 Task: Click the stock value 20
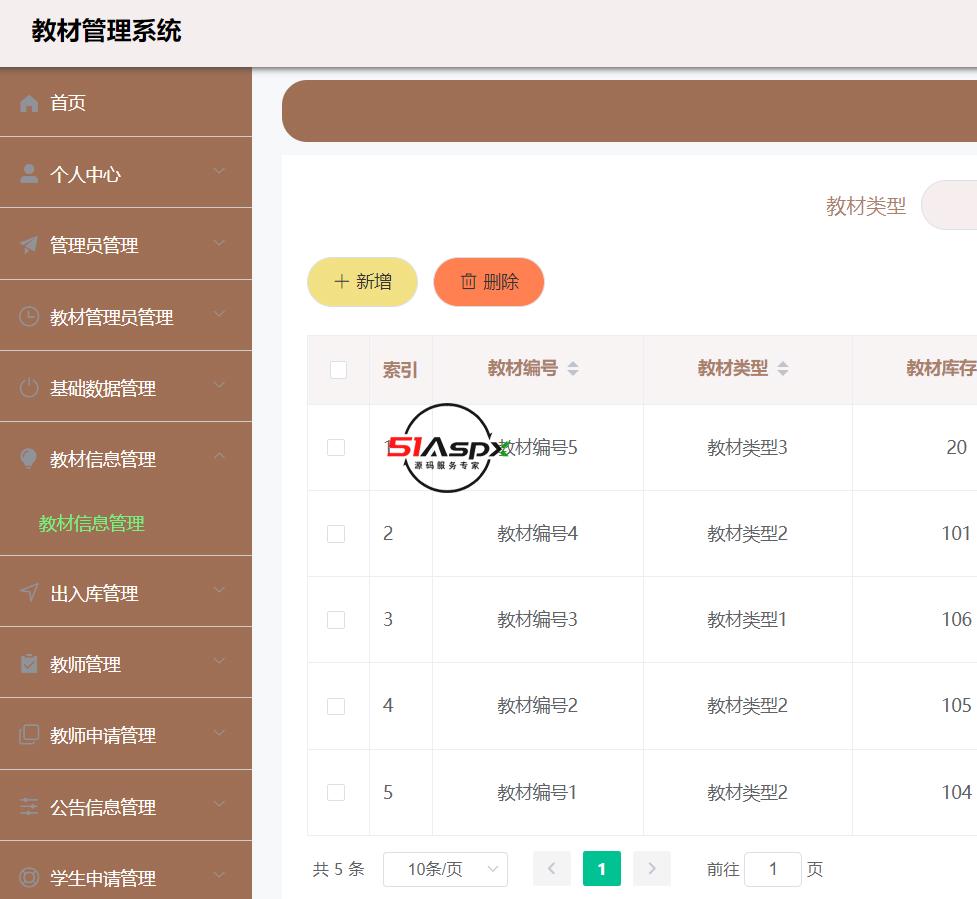click(x=956, y=447)
